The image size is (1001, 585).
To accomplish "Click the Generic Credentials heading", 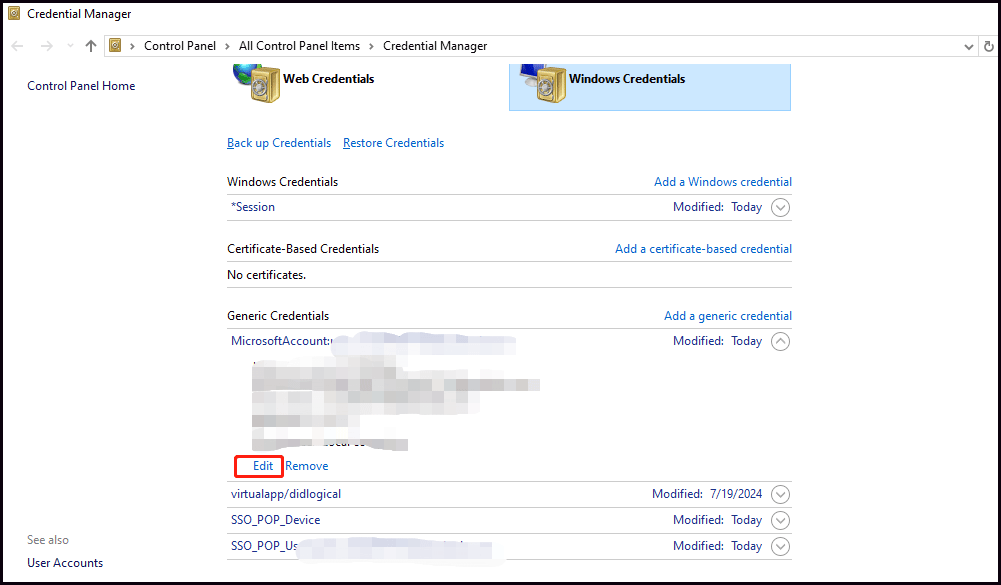I will pos(278,316).
